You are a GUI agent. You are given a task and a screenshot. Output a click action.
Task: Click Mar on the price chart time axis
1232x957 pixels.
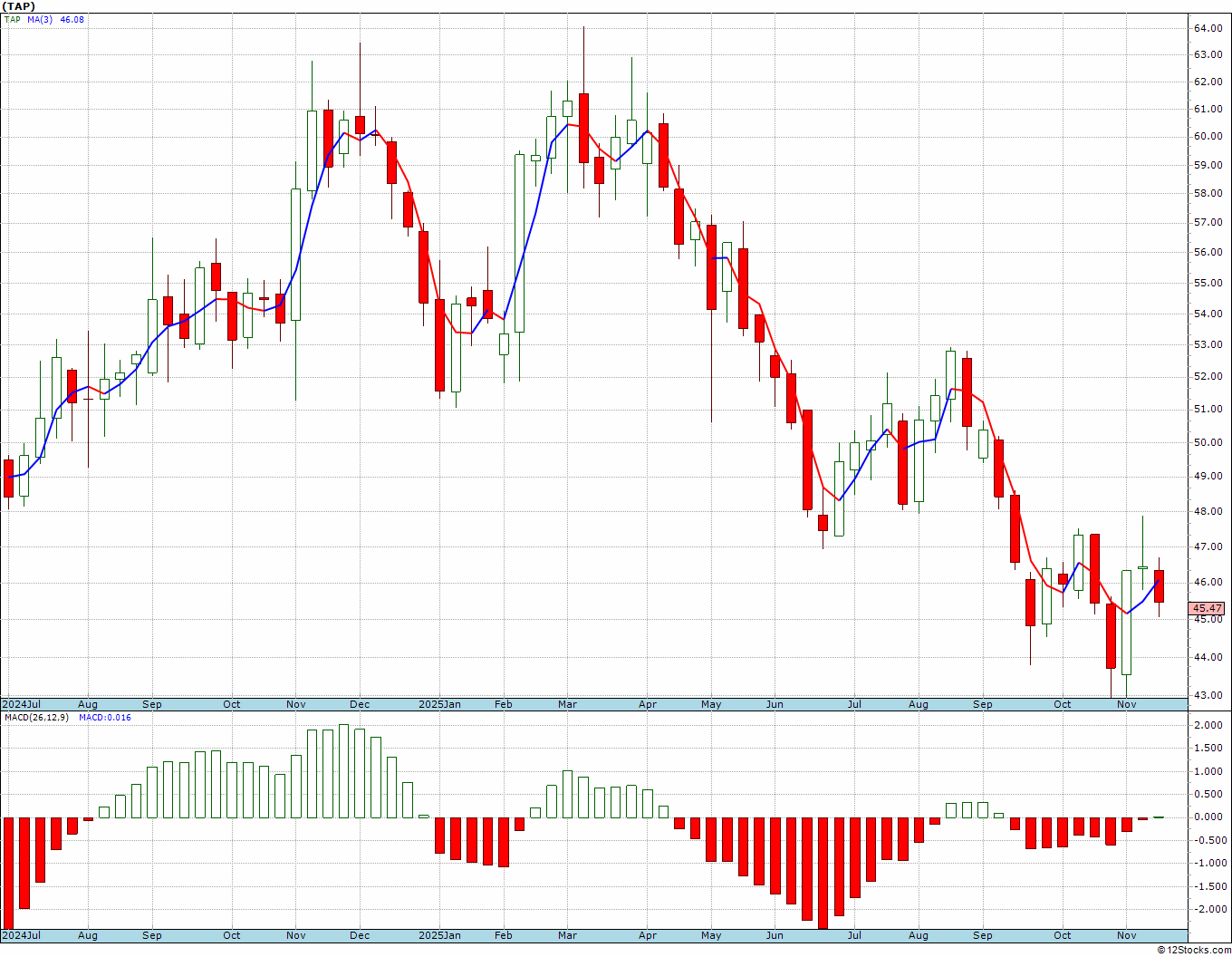coord(567,704)
